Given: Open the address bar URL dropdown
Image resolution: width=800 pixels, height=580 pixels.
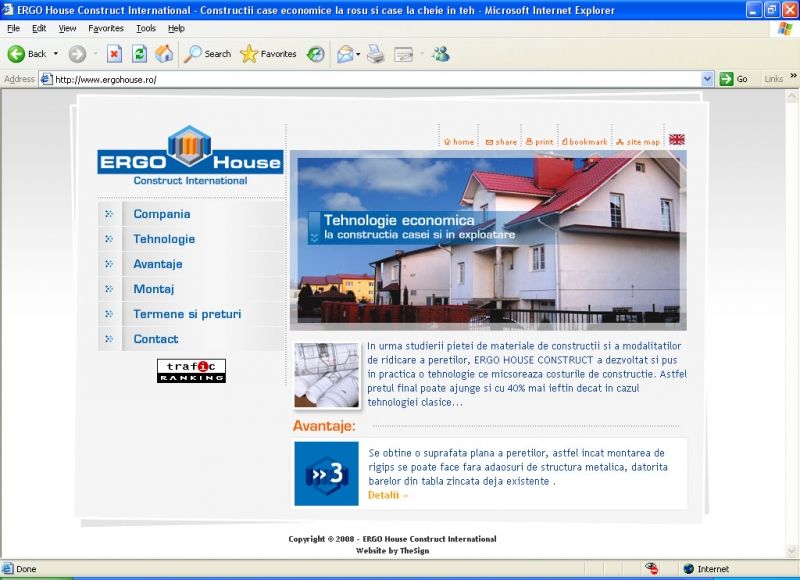Looking at the screenshot, I should (x=707, y=79).
